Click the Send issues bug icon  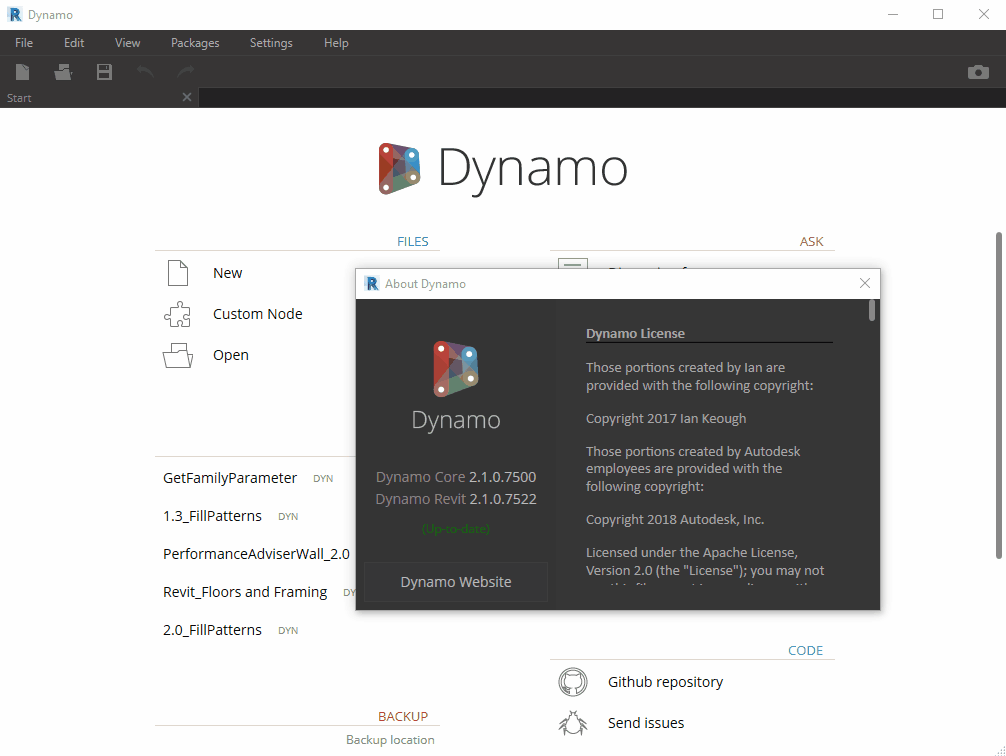tap(572, 723)
